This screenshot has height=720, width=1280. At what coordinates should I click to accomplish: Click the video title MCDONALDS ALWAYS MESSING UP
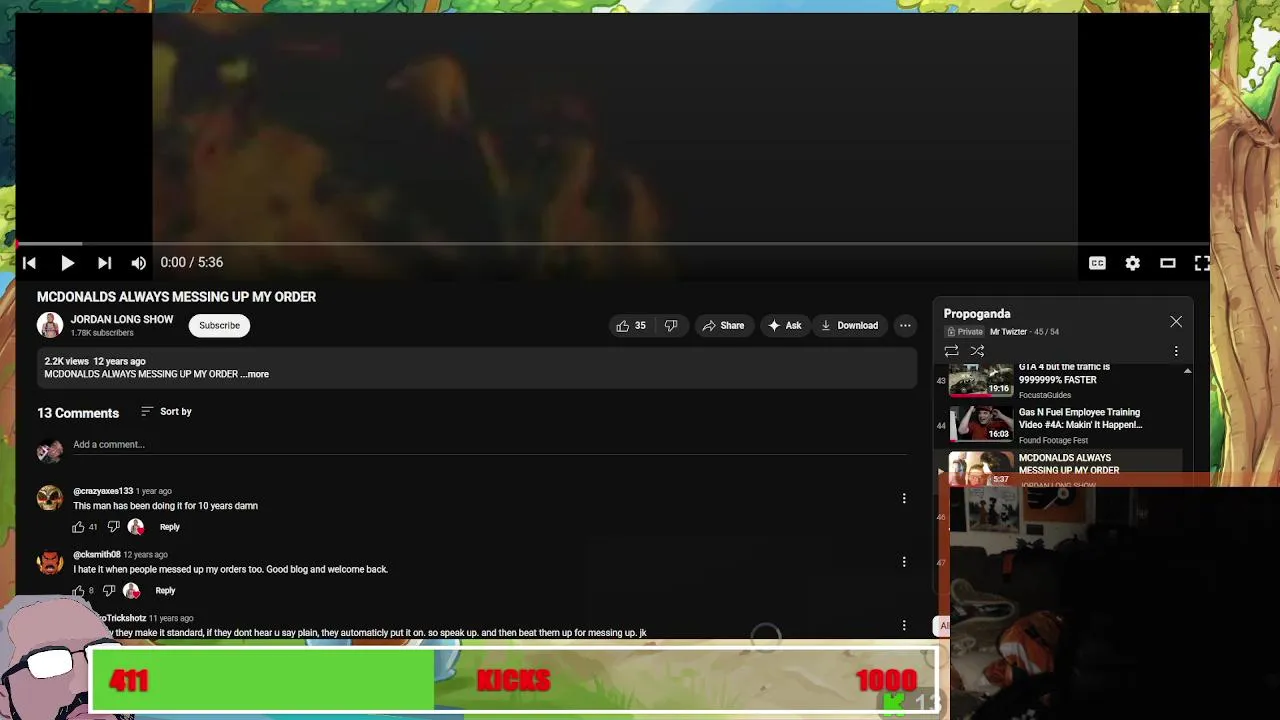(176, 297)
